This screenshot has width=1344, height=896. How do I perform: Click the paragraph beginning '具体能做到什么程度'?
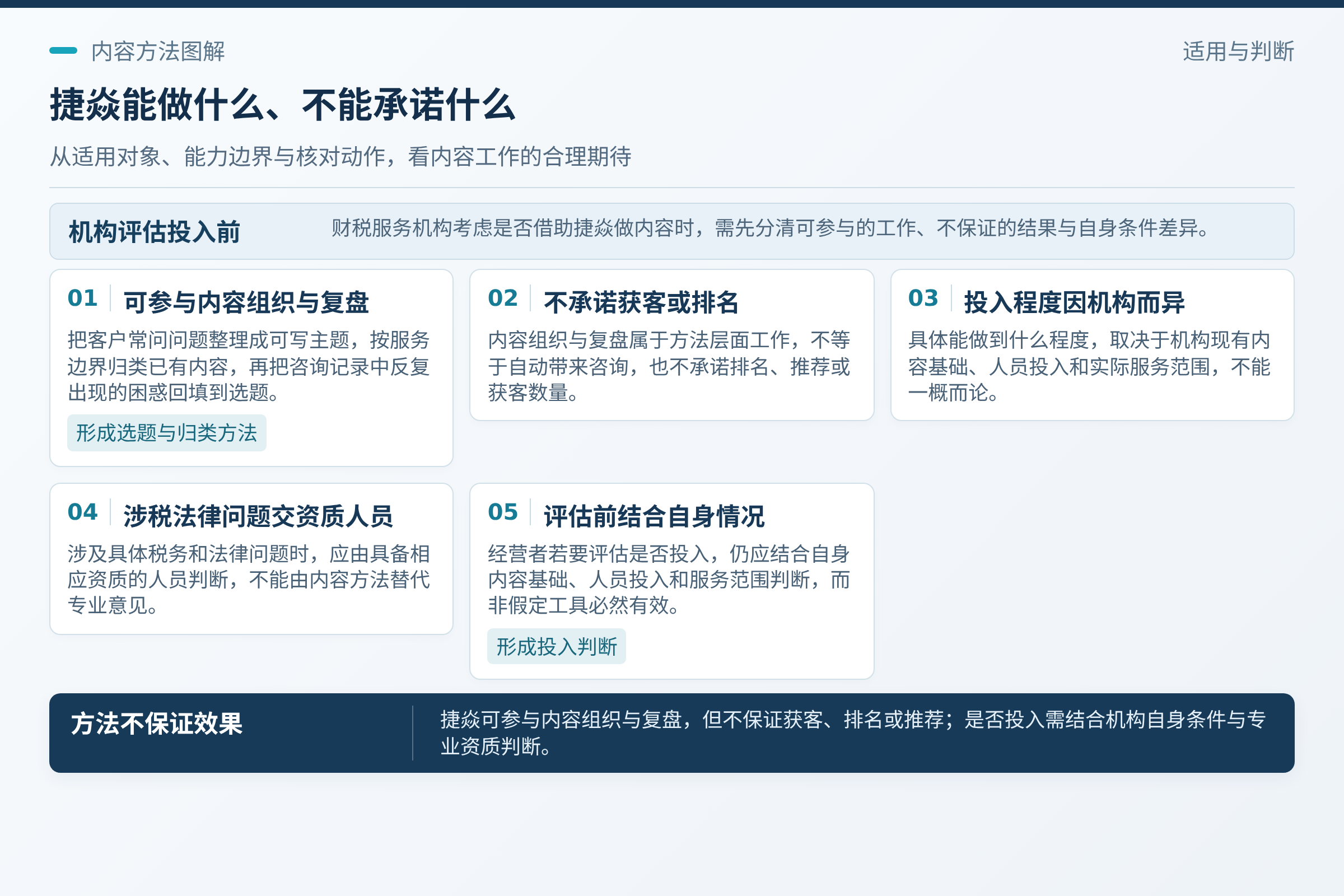click(1090, 366)
